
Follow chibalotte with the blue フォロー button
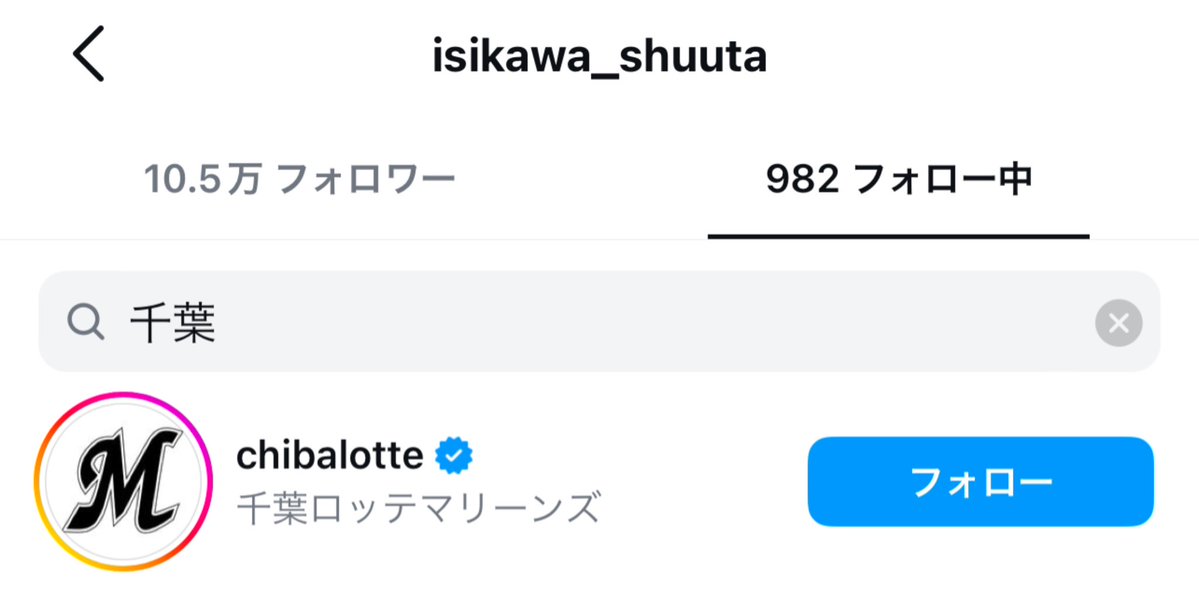tap(980, 481)
